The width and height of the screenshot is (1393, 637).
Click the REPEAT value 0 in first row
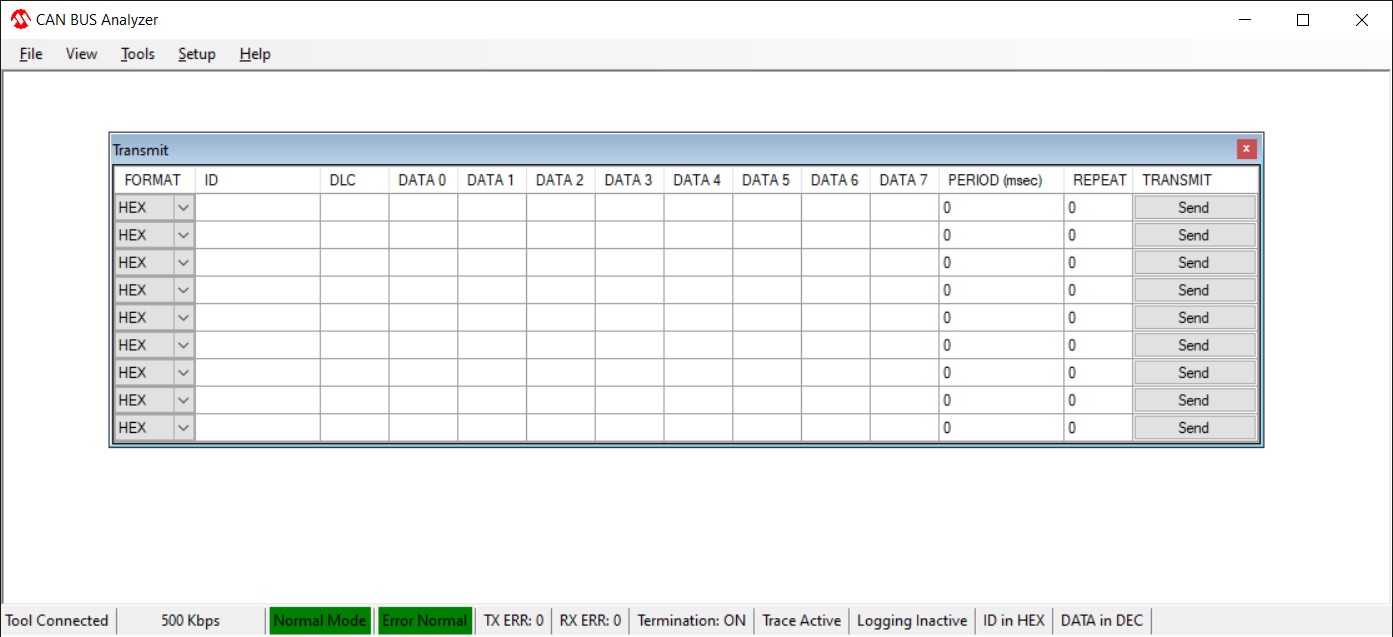pyautogui.click(x=1098, y=208)
